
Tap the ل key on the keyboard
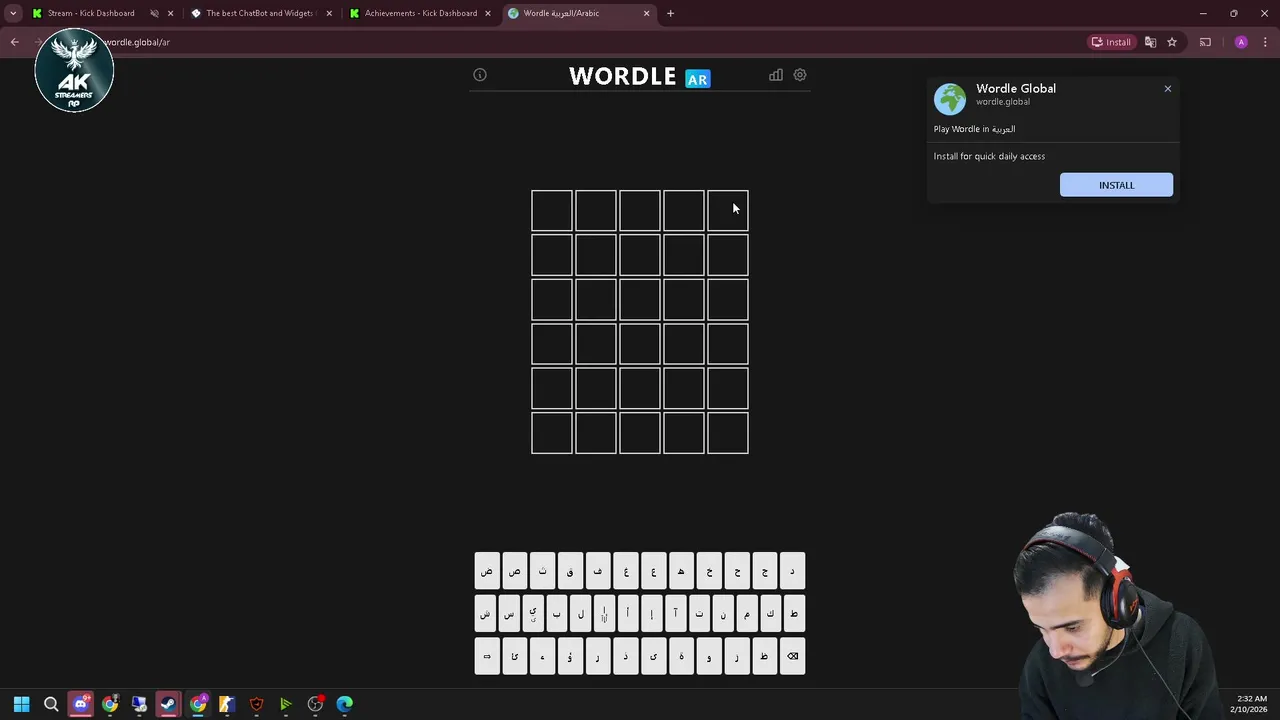click(580, 614)
